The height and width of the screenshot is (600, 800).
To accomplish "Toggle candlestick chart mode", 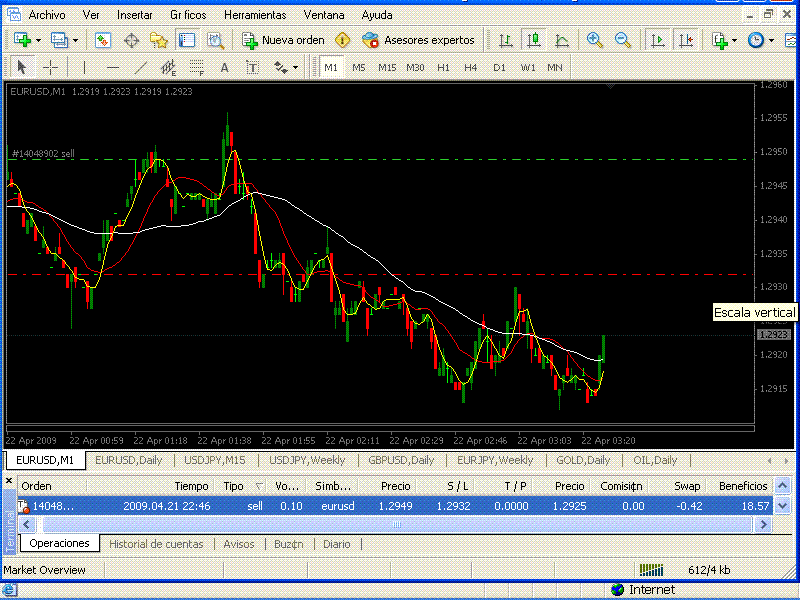I will pos(534,40).
